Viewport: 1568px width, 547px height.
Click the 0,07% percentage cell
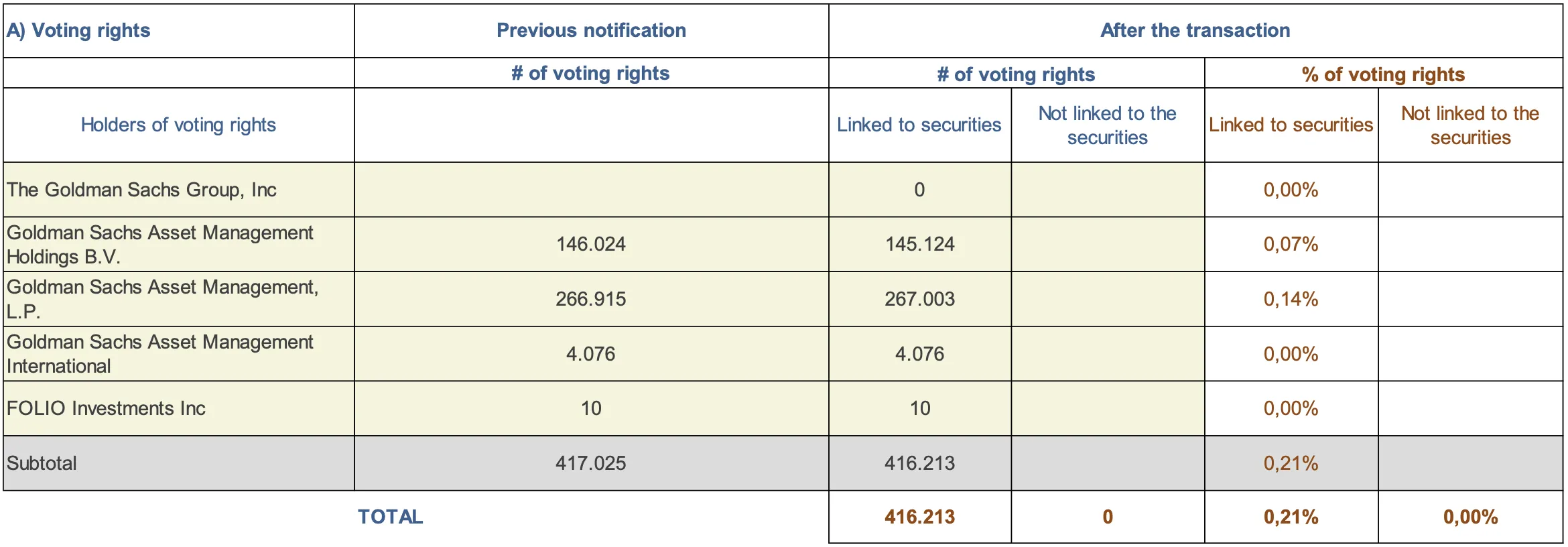click(x=1291, y=244)
